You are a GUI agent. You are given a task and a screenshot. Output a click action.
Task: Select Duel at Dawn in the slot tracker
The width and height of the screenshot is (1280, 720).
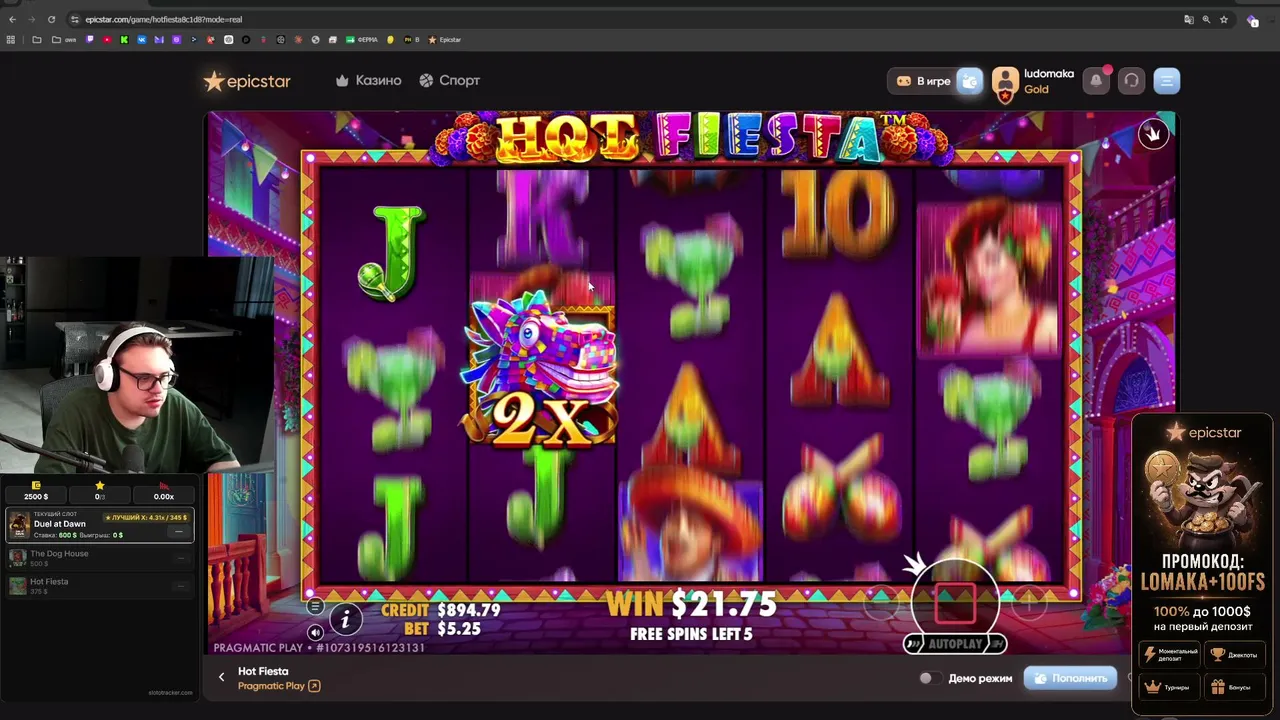tap(100, 524)
